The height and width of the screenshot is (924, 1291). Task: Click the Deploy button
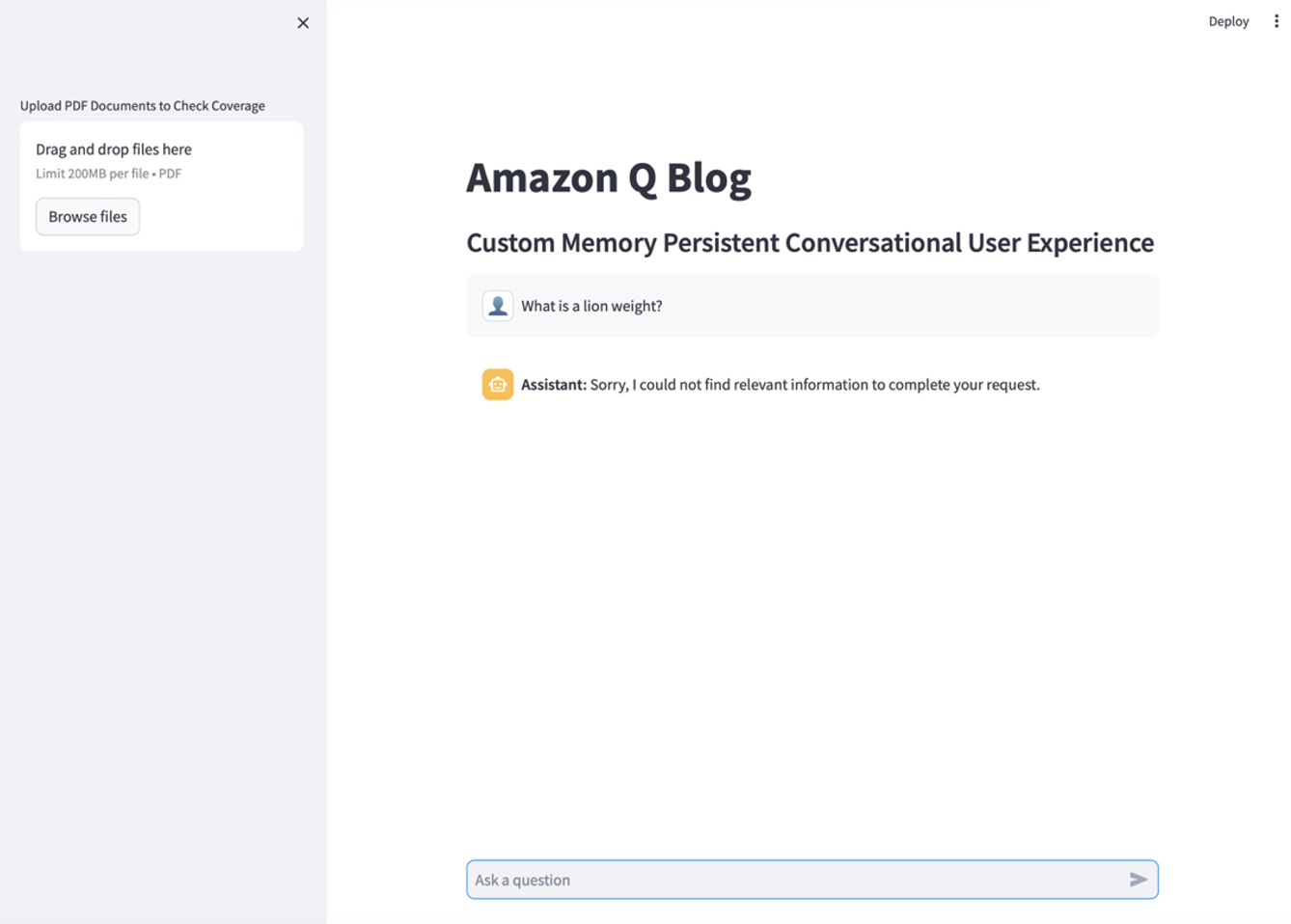1228,21
